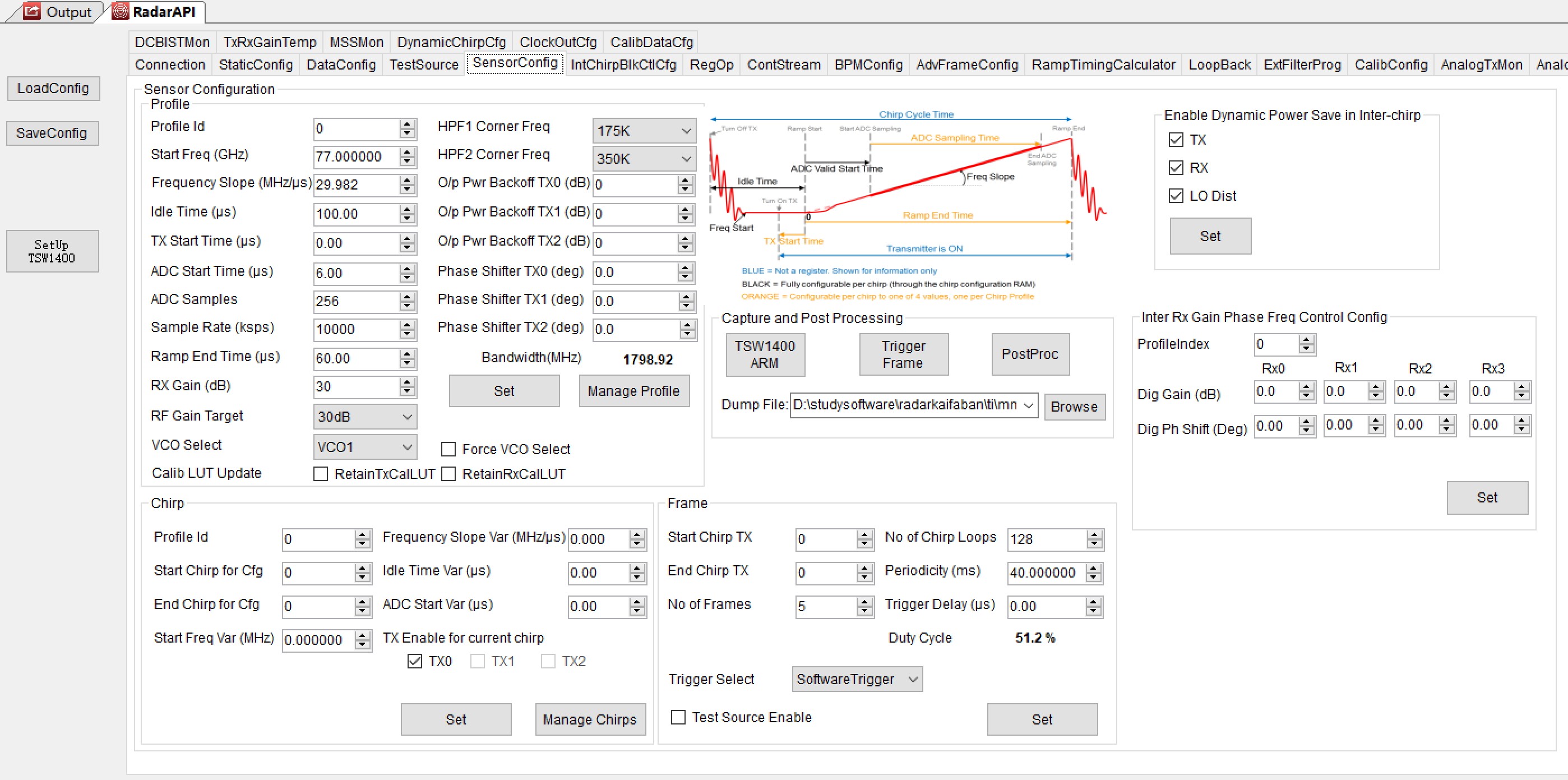
Task: Increase ADC Samples with up arrow
Action: coord(407,297)
